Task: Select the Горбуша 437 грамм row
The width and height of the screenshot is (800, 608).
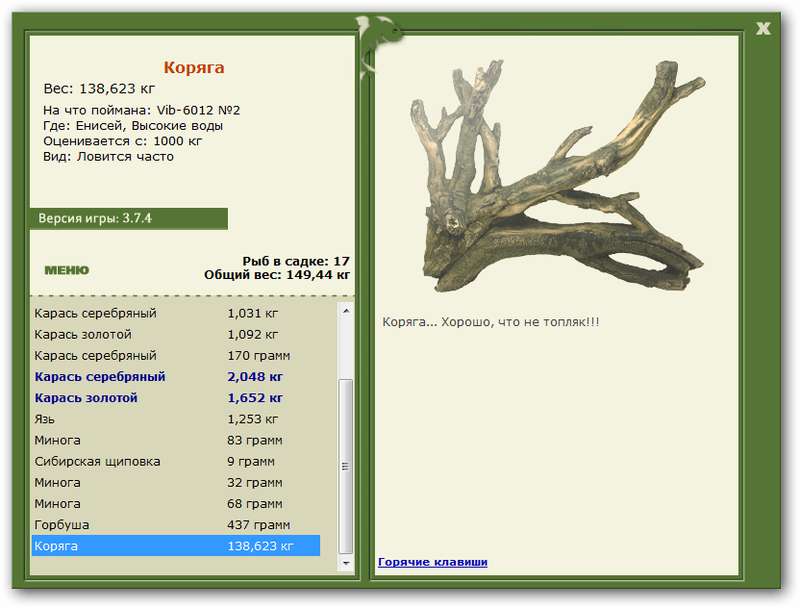Action: click(176, 525)
